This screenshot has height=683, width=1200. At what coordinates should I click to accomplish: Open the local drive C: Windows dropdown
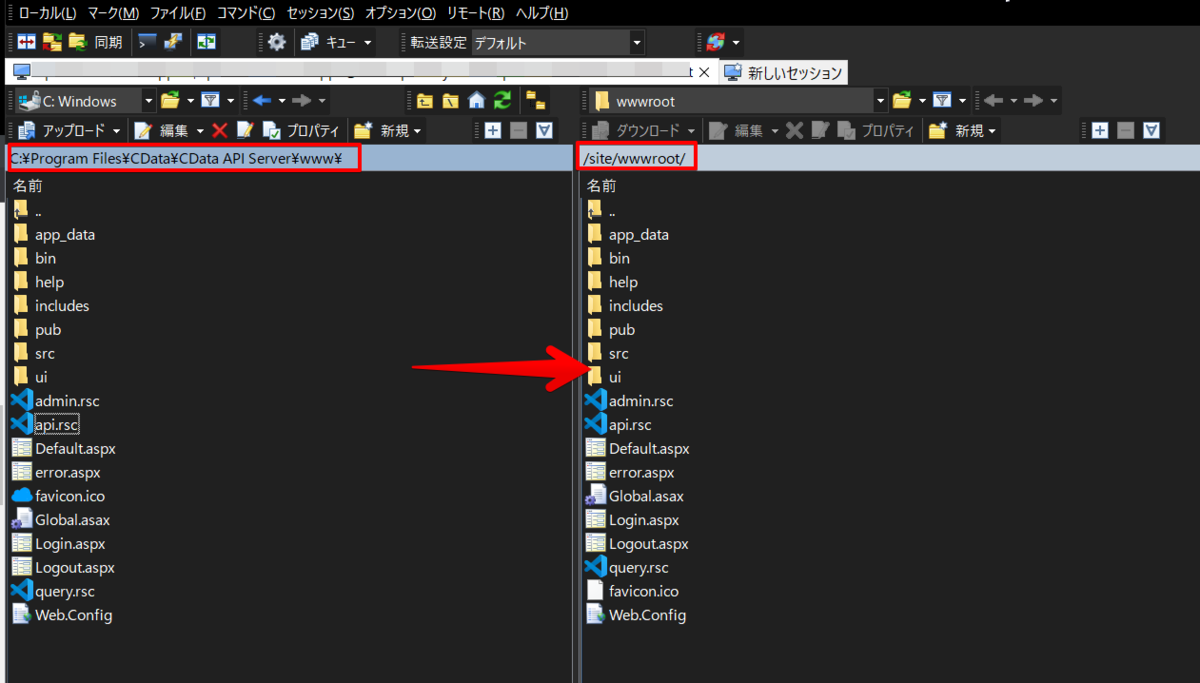click(x=149, y=101)
